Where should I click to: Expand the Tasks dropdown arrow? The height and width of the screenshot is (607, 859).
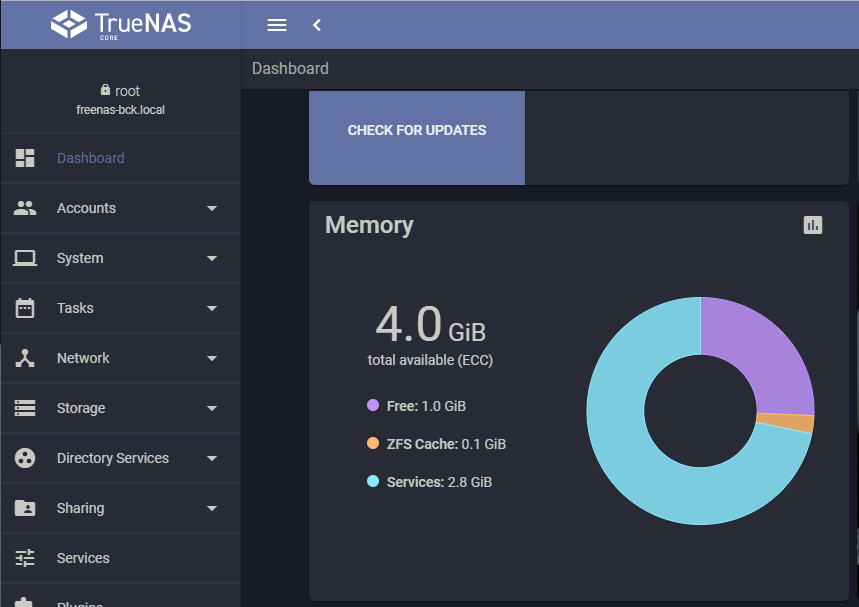pyautogui.click(x=212, y=308)
